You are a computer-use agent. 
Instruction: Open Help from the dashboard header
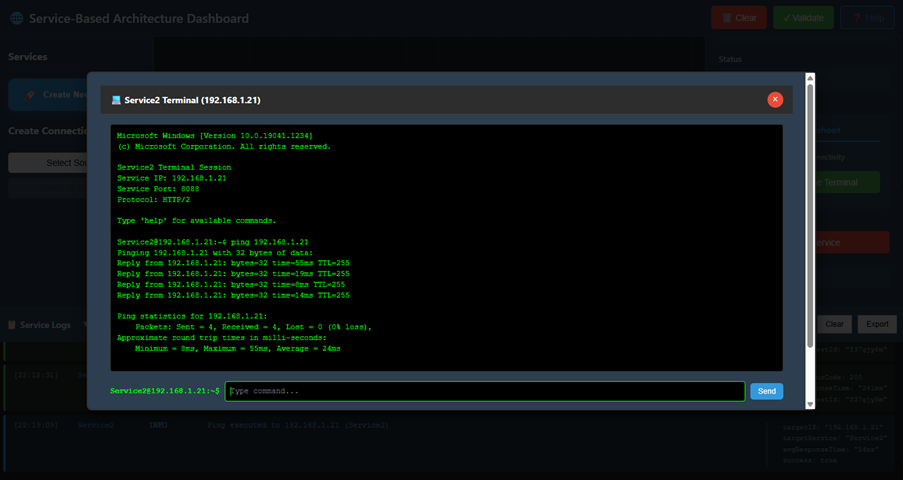point(868,18)
